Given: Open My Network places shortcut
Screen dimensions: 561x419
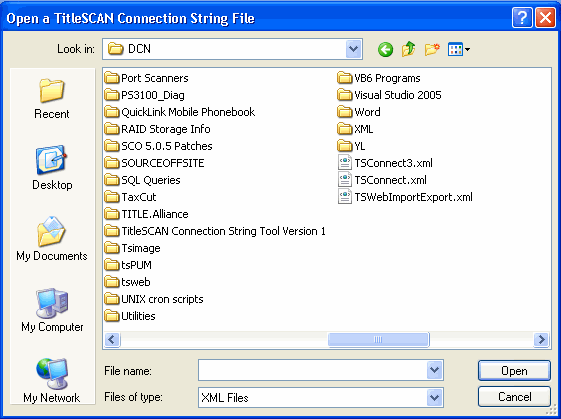Looking at the screenshot, I should click(52, 380).
